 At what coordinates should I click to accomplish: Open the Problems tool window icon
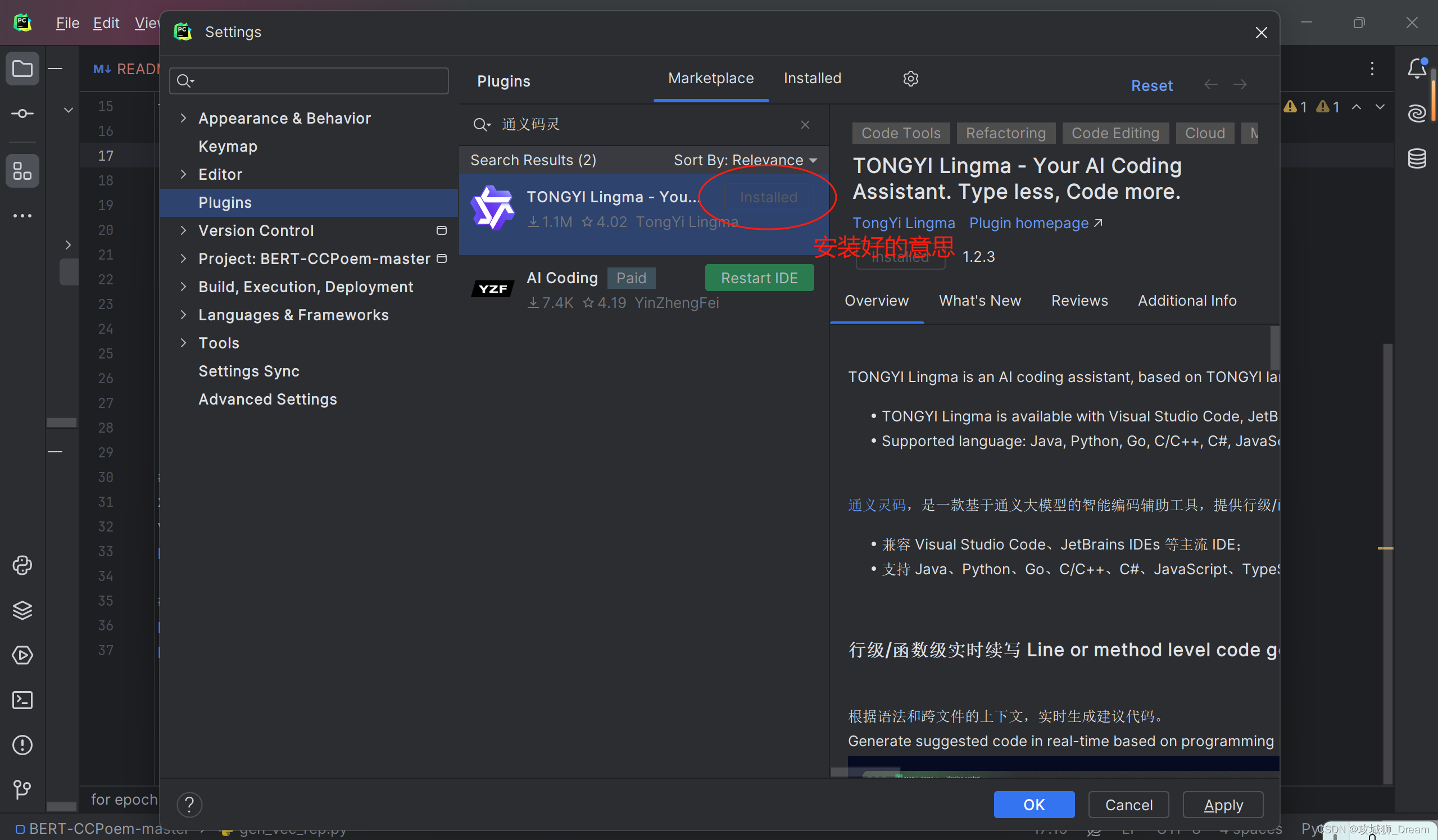(x=22, y=744)
